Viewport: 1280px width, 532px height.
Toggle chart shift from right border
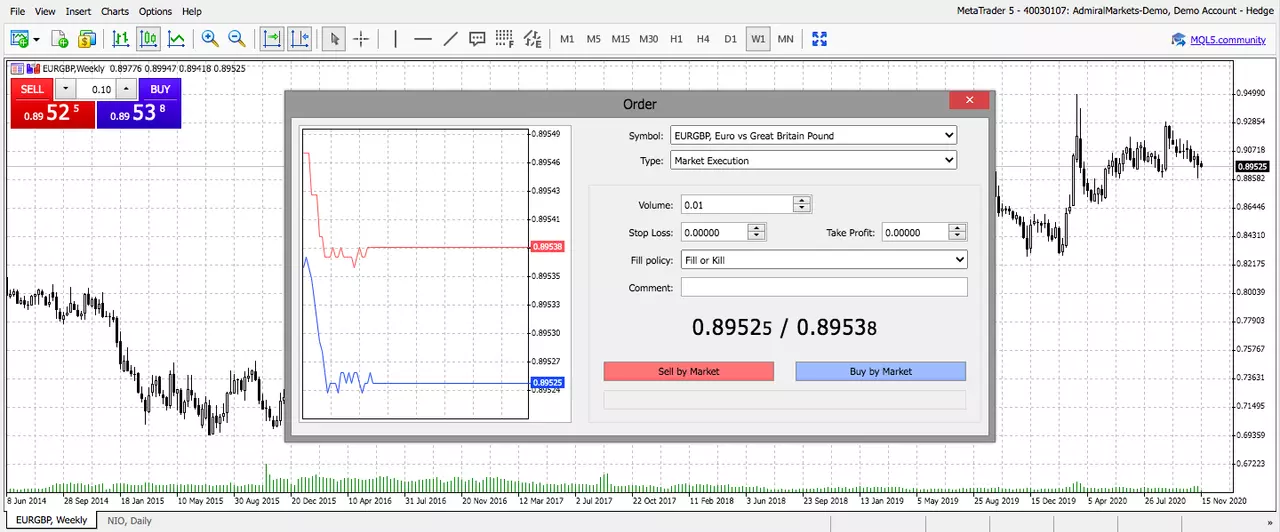click(x=300, y=39)
